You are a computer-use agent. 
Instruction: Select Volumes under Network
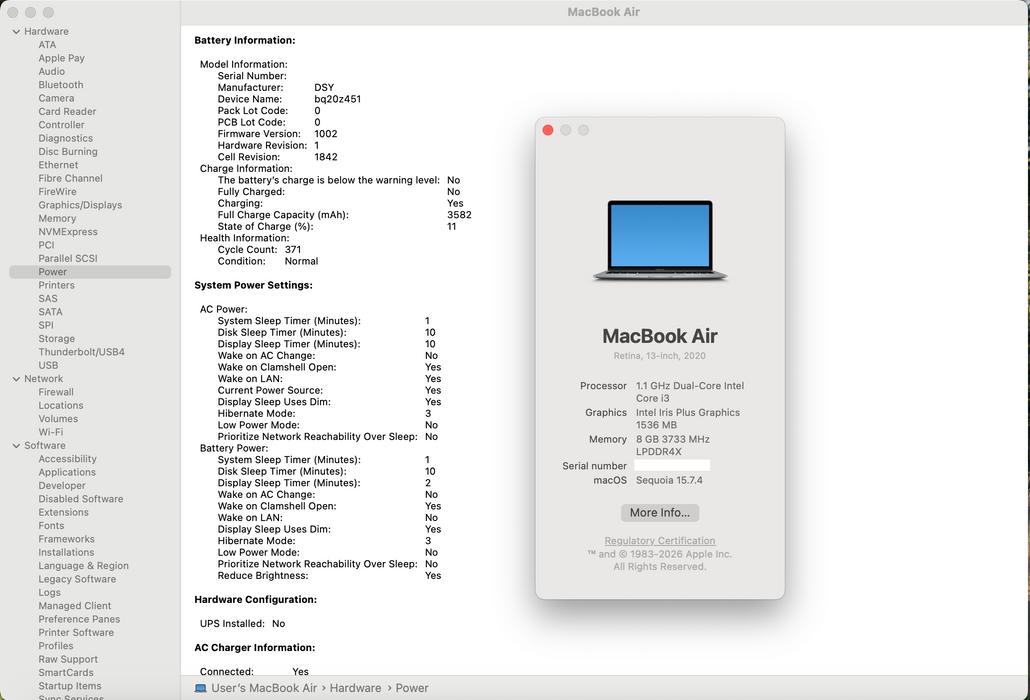(x=58, y=419)
